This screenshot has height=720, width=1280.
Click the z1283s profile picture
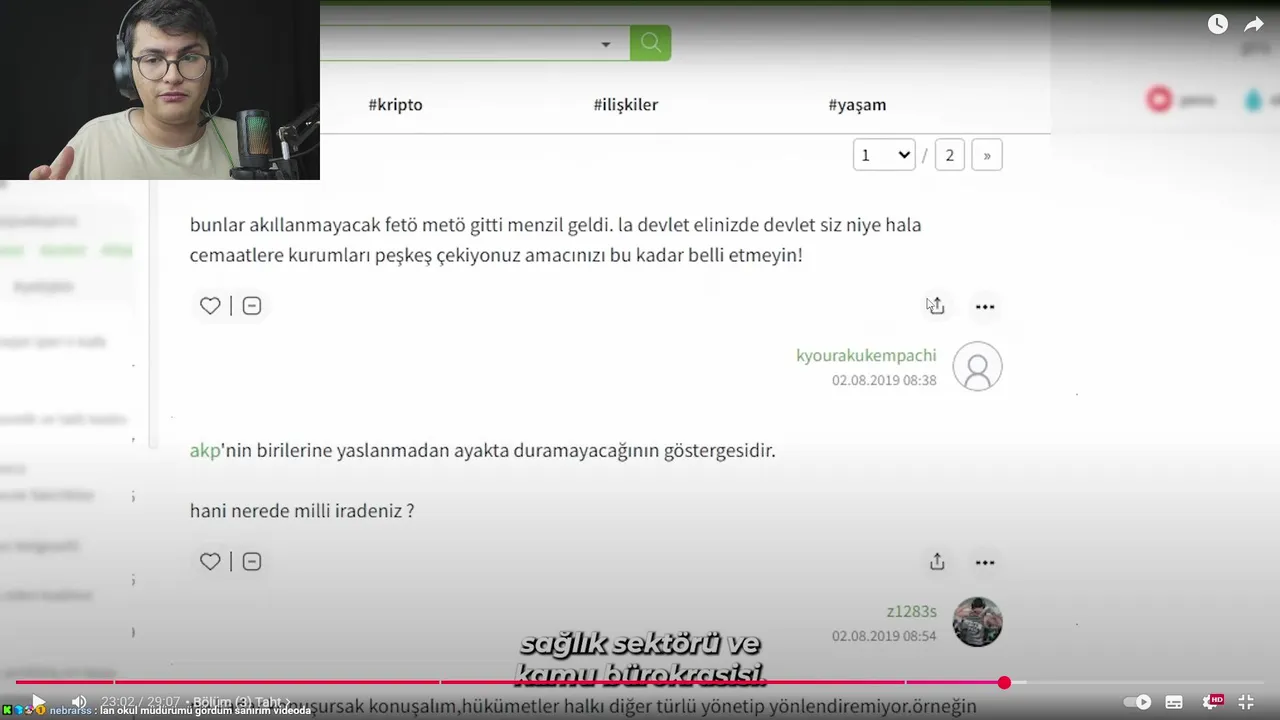click(x=977, y=622)
